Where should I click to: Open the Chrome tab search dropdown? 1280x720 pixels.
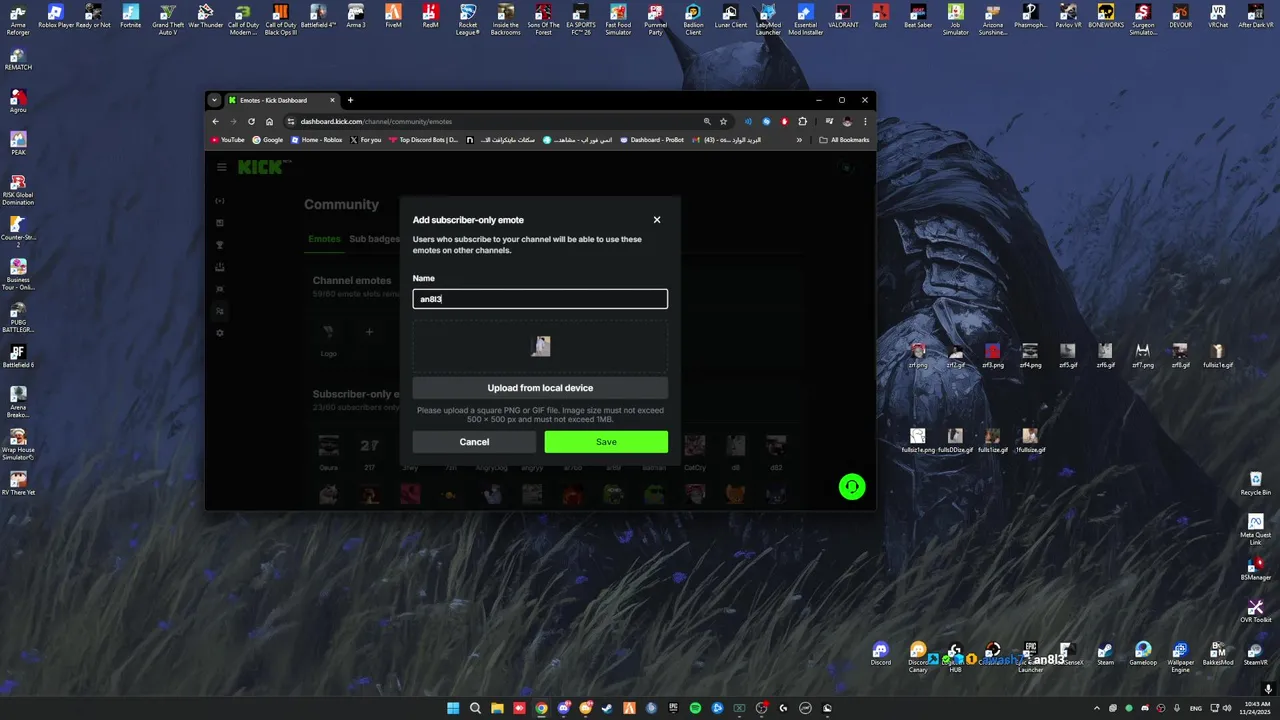click(x=214, y=100)
